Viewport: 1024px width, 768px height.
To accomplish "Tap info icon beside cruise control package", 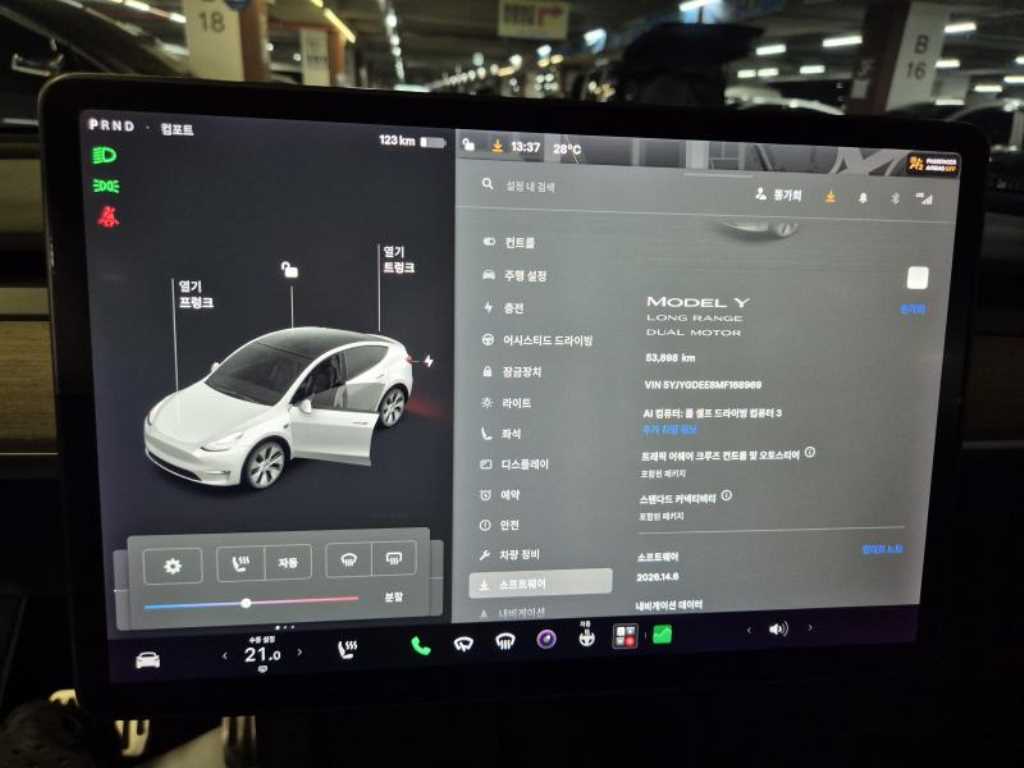I will (x=810, y=452).
